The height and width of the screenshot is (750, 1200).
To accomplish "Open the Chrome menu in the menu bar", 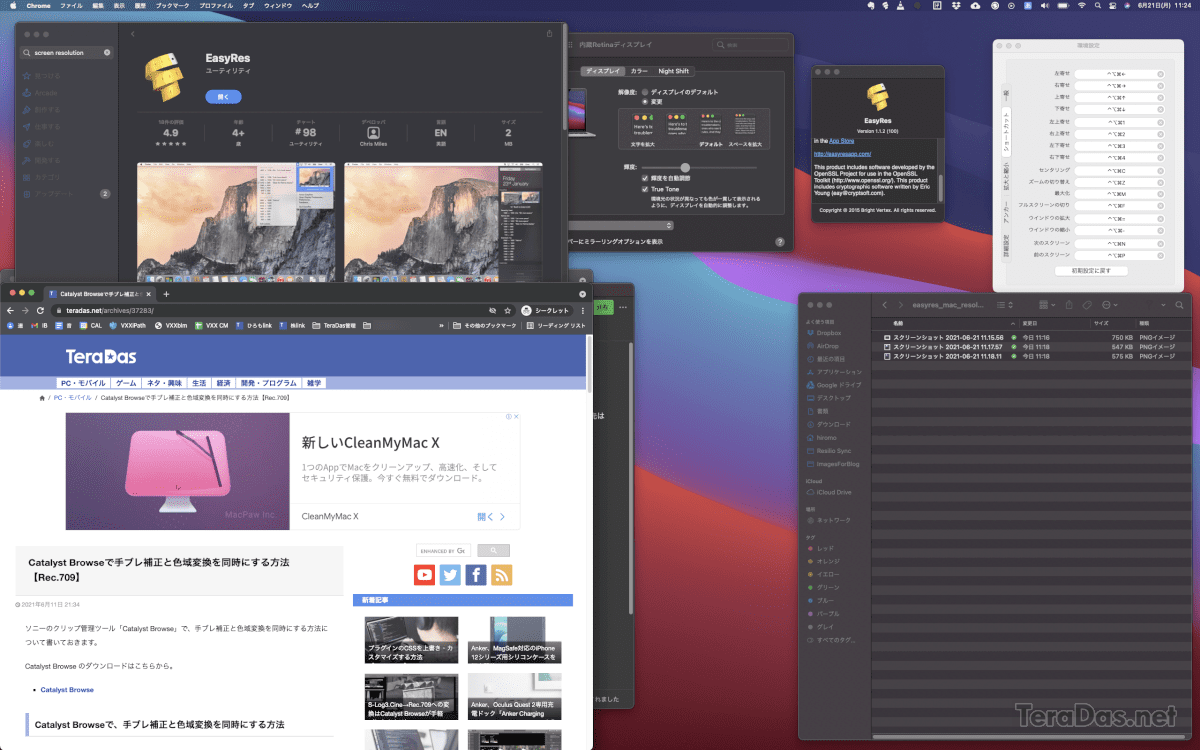I will 37,6.
